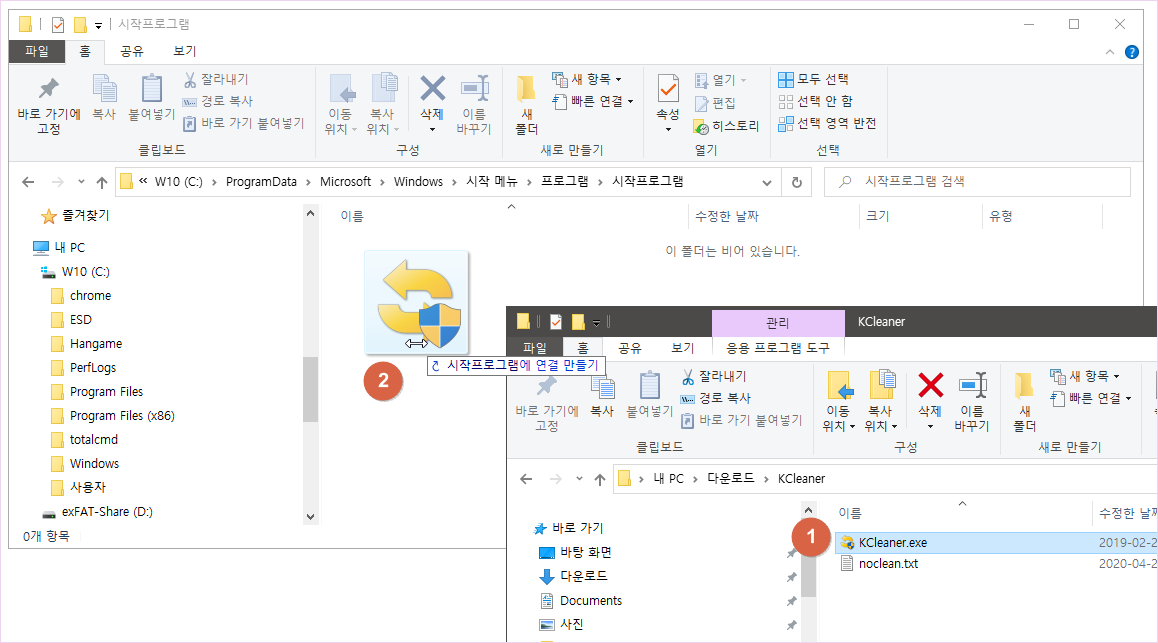The height and width of the screenshot is (643, 1158).
Task: Sort by 이름 column in KCleaner window
Action: (x=850, y=513)
